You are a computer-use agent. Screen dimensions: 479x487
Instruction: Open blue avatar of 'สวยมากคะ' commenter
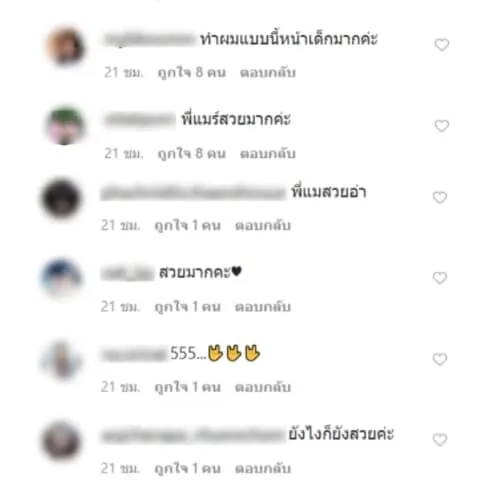click(61, 278)
